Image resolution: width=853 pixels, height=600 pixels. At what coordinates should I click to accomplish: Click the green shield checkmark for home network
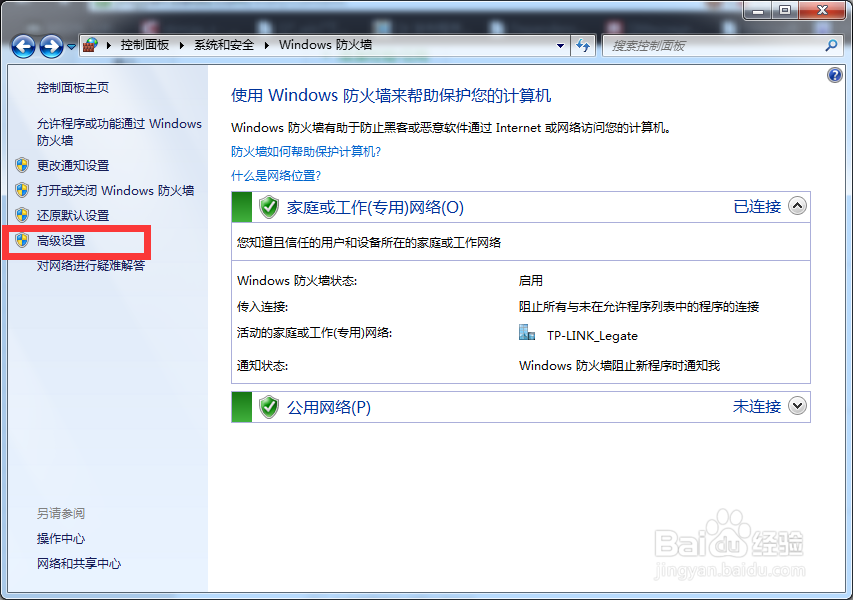pyautogui.click(x=268, y=206)
